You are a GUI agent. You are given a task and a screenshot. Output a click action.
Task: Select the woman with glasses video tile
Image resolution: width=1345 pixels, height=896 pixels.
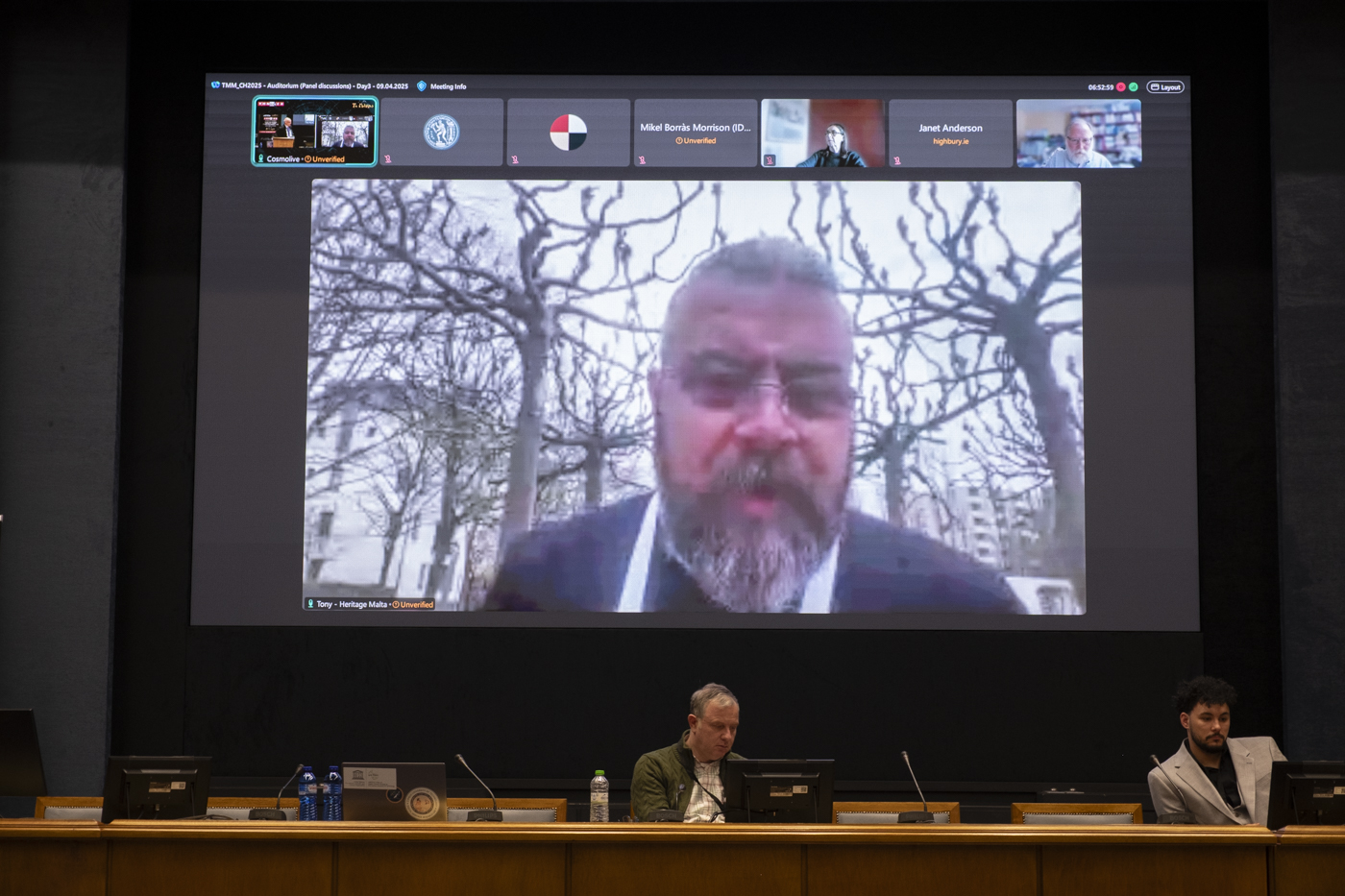pyautogui.click(x=823, y=133)
